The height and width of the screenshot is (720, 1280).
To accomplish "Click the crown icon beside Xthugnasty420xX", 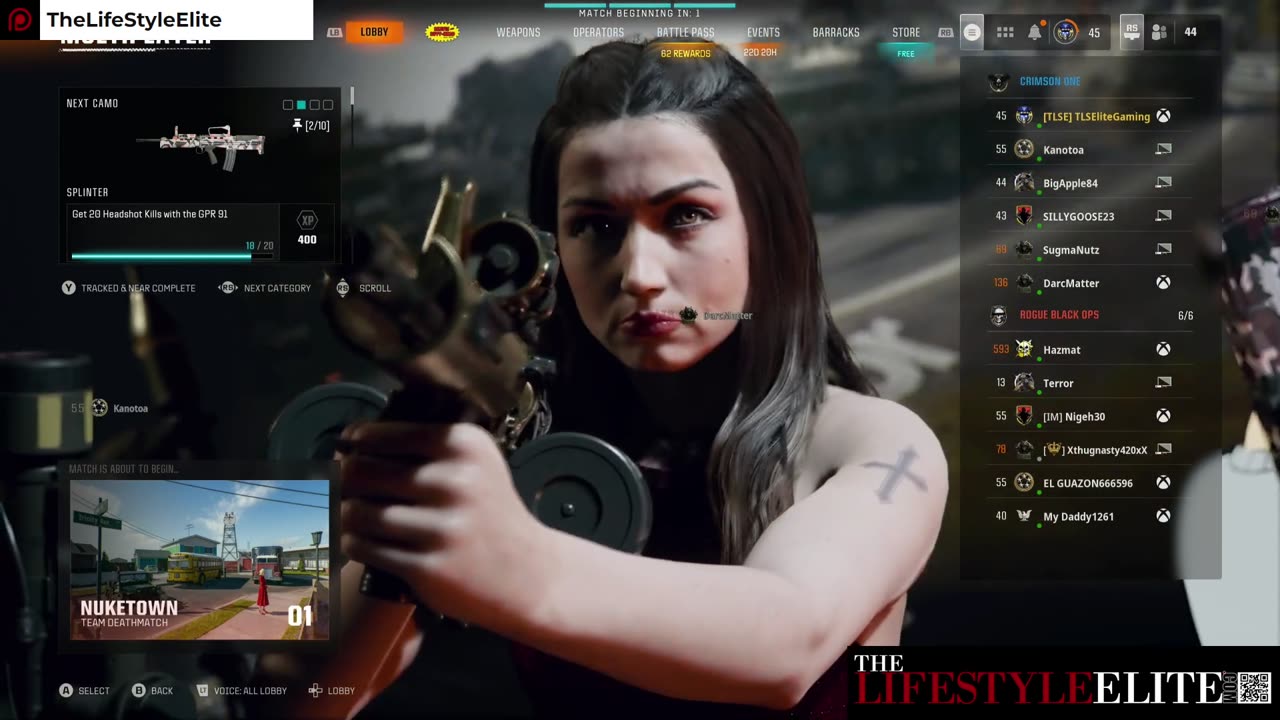I will pos(1053,450).
